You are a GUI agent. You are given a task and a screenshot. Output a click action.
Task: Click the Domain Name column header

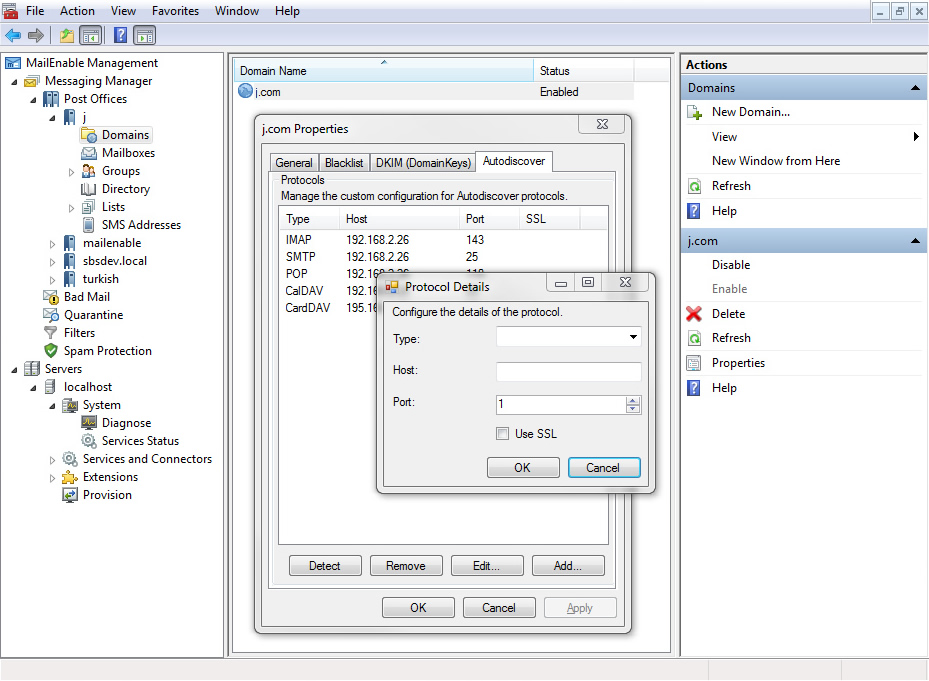(384, 71)
